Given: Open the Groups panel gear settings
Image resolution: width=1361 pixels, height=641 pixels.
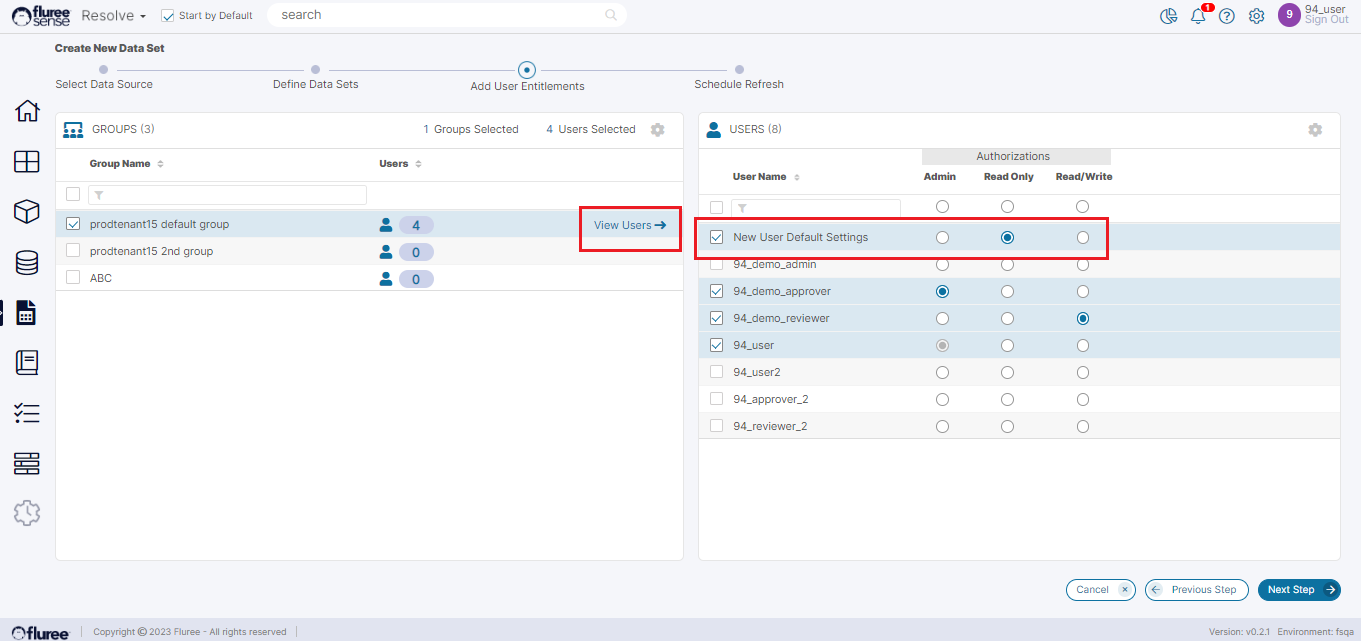Looking at the screenshot, I should [657, 130].
